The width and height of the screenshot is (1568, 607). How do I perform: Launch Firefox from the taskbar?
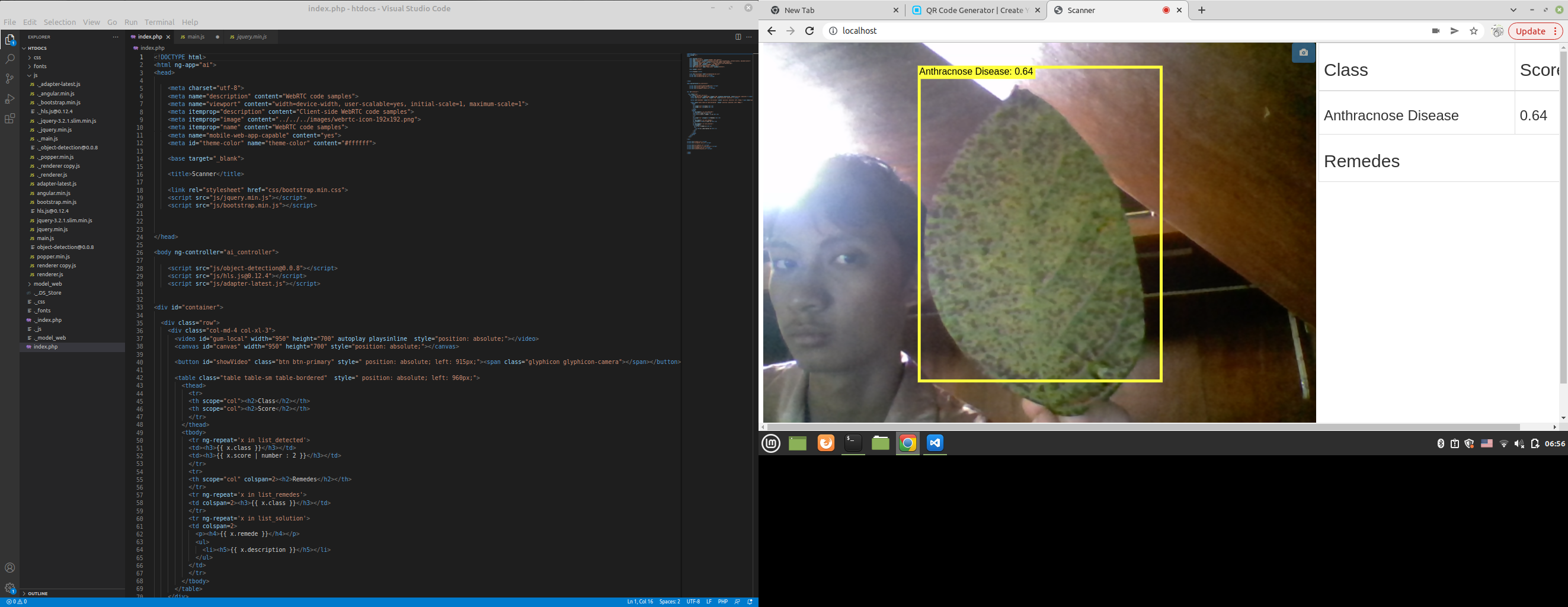(826, 443)
